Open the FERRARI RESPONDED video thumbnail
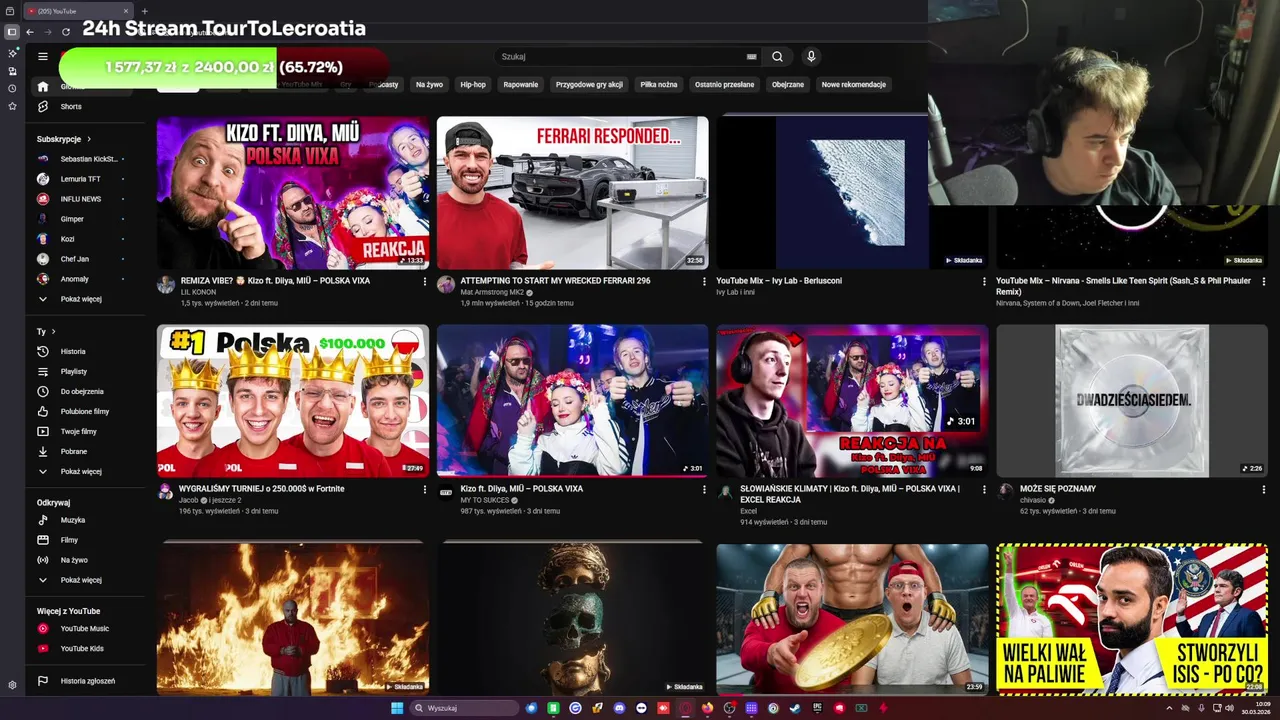1280x720 pixels. [573, 193]
